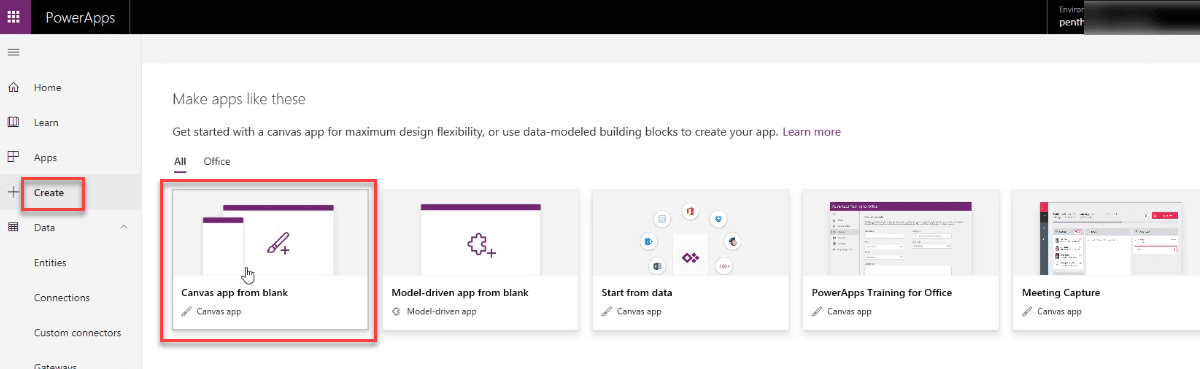The height and width of the screenshot is (369, 1200).
Task: Switch to the Office tab
Action: coord(217,161)
